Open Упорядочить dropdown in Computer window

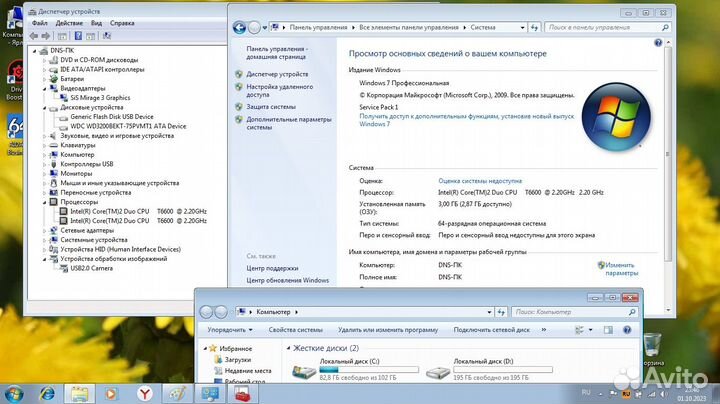[x=230, y=330]
